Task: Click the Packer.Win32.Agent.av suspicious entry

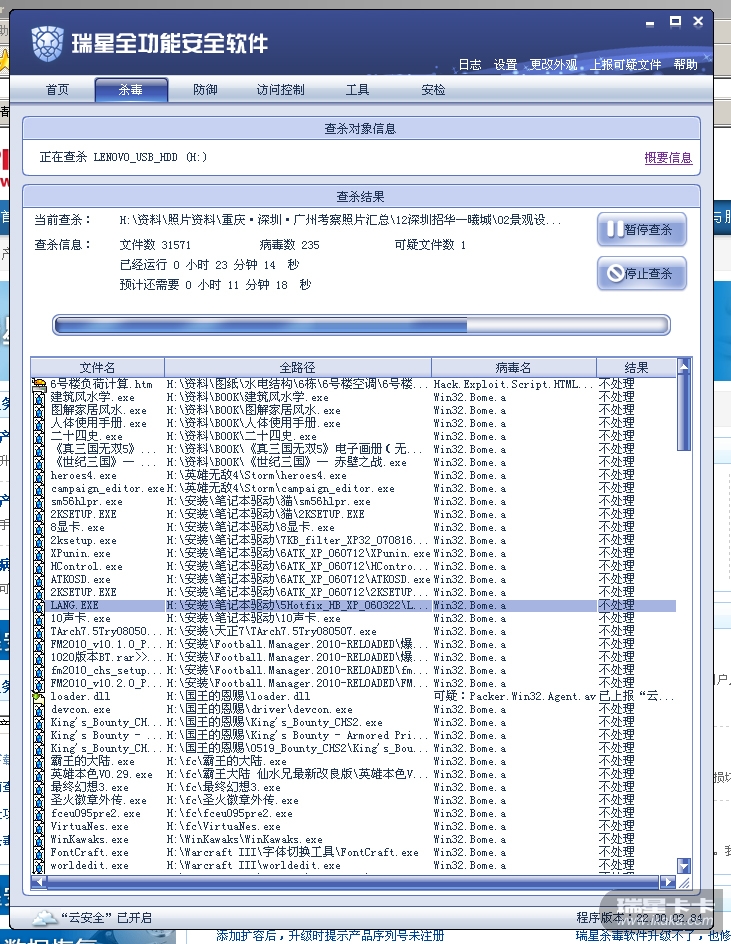Action: [x=514, y=697]
